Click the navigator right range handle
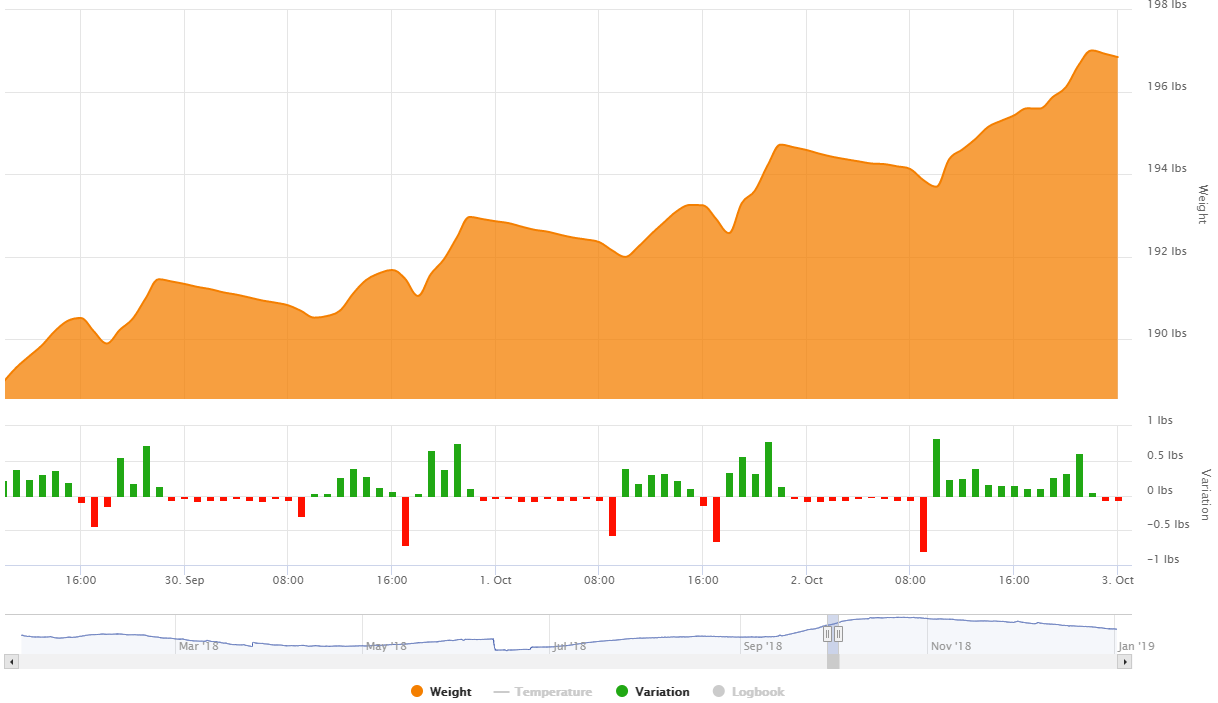 tap(838, 633)
